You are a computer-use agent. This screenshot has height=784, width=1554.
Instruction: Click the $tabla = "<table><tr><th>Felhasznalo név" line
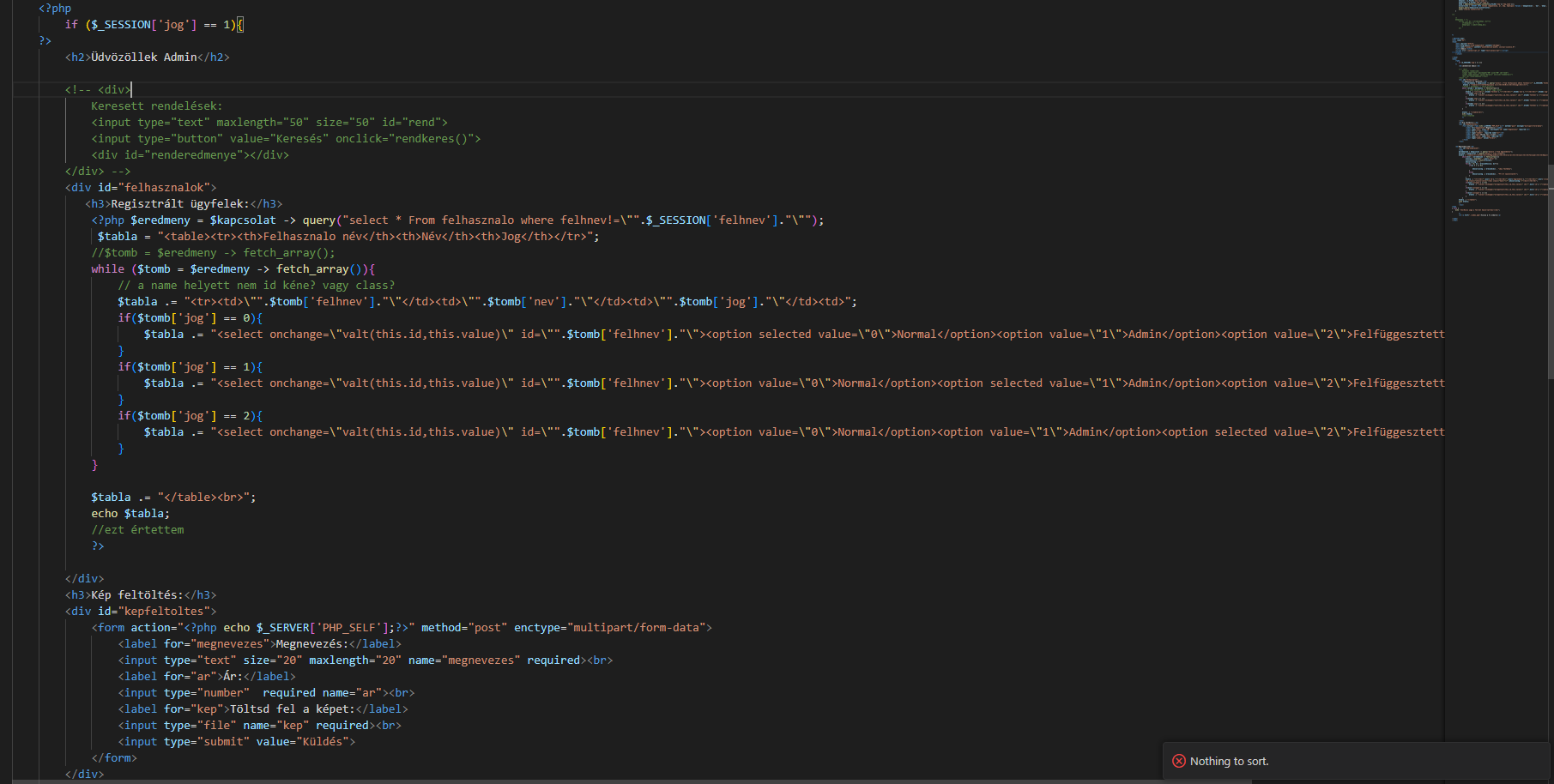tap(348, 237)
